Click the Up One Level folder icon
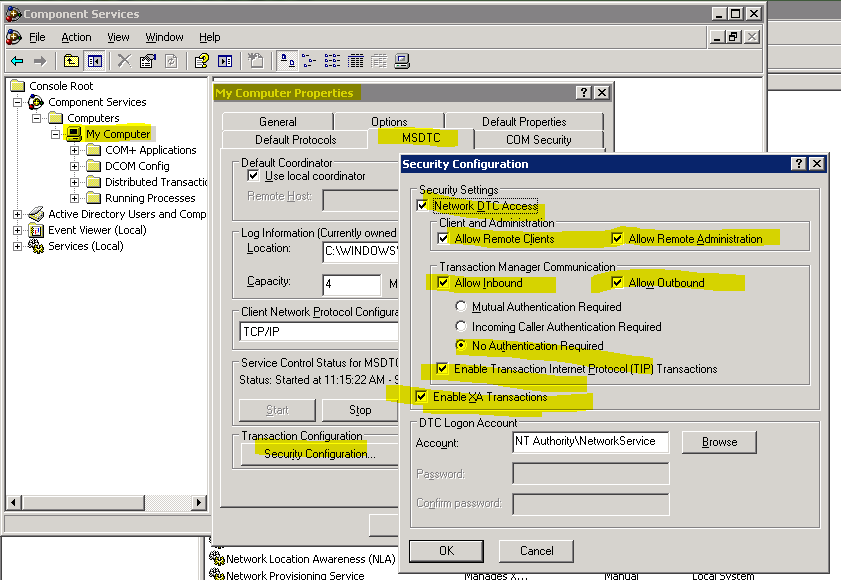This screenshot has height=580, width=841. point(71,61)
